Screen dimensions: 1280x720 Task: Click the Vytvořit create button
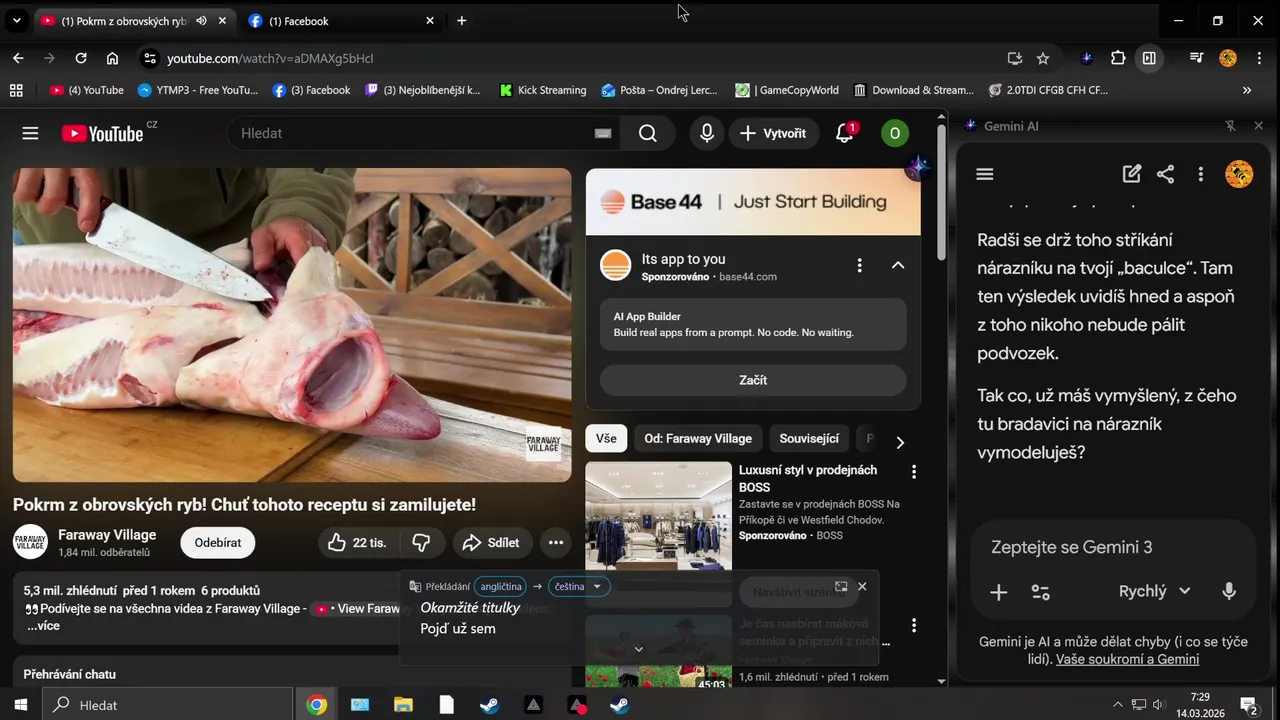pyautogui.click(x=773, y=133)
